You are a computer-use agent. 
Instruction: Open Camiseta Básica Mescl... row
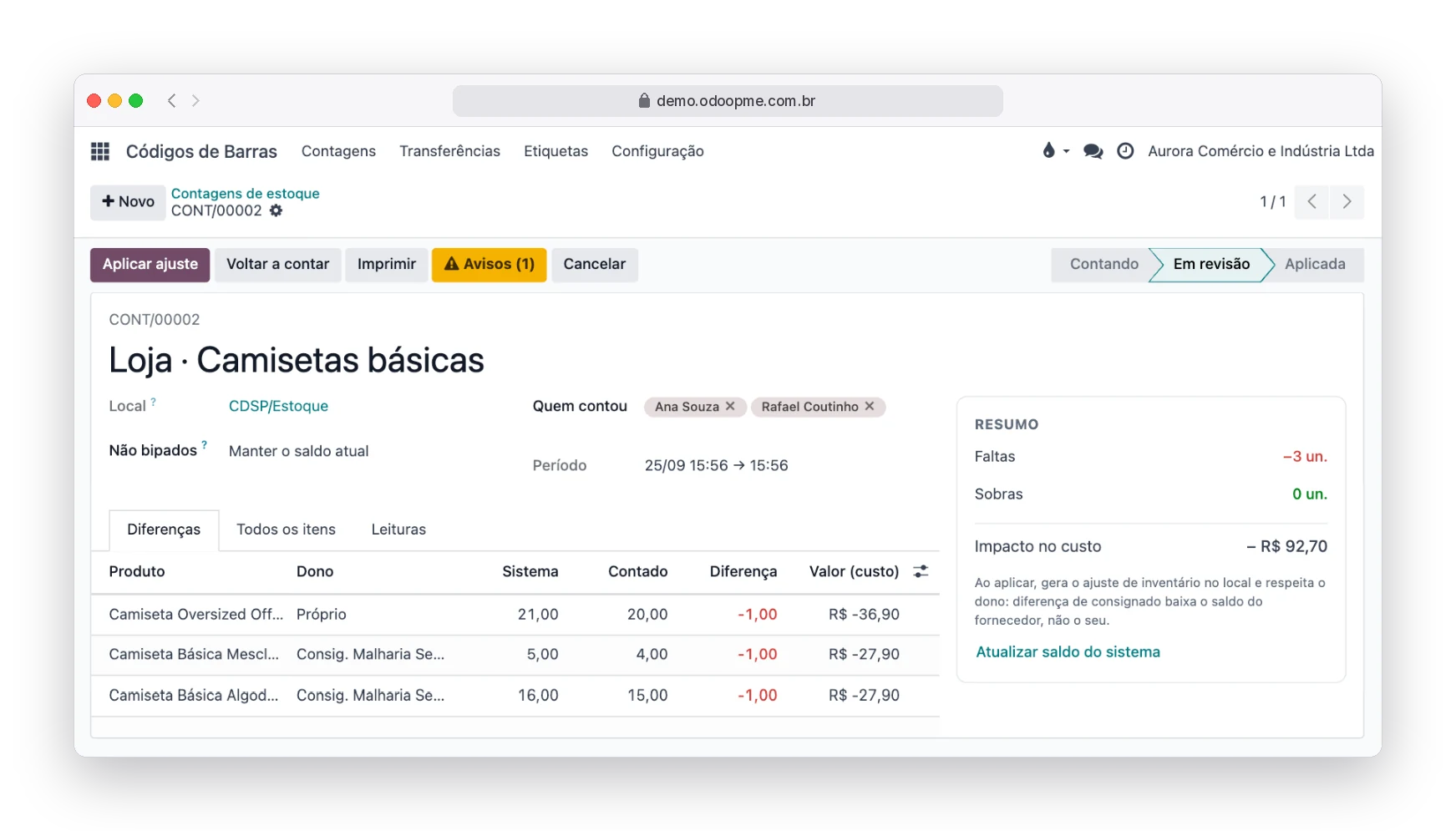(515, 655)
